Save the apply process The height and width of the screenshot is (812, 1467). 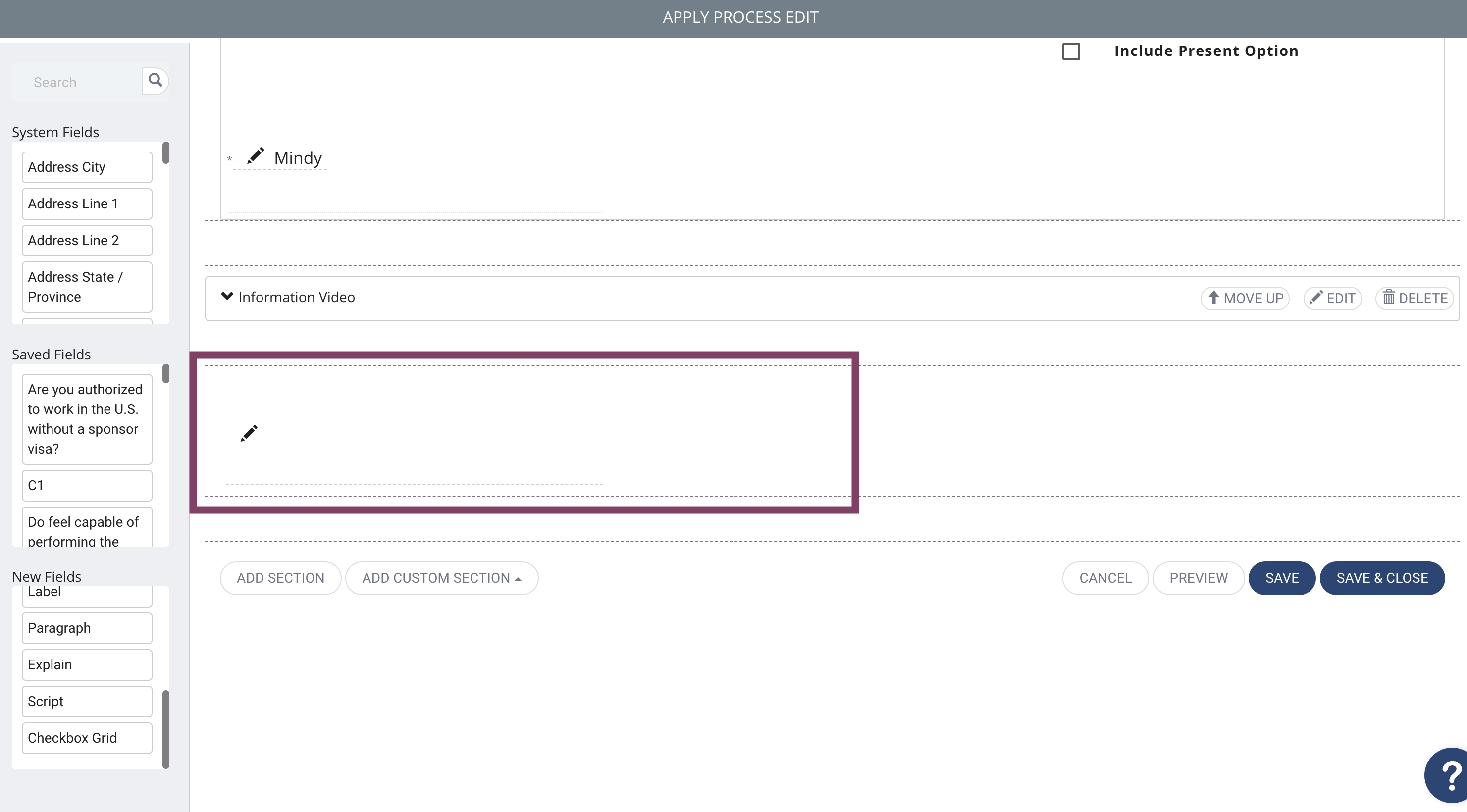click(x=1281, y=578)
